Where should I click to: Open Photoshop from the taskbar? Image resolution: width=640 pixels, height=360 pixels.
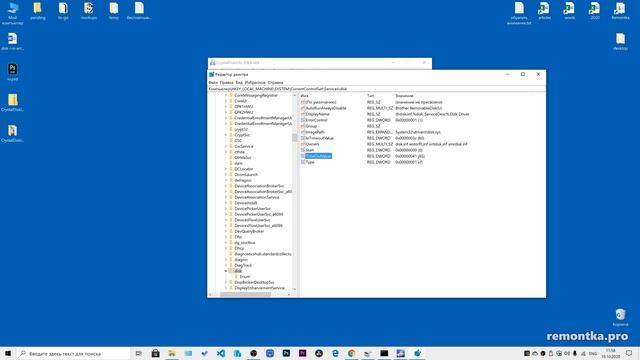[x=286, y=353]
